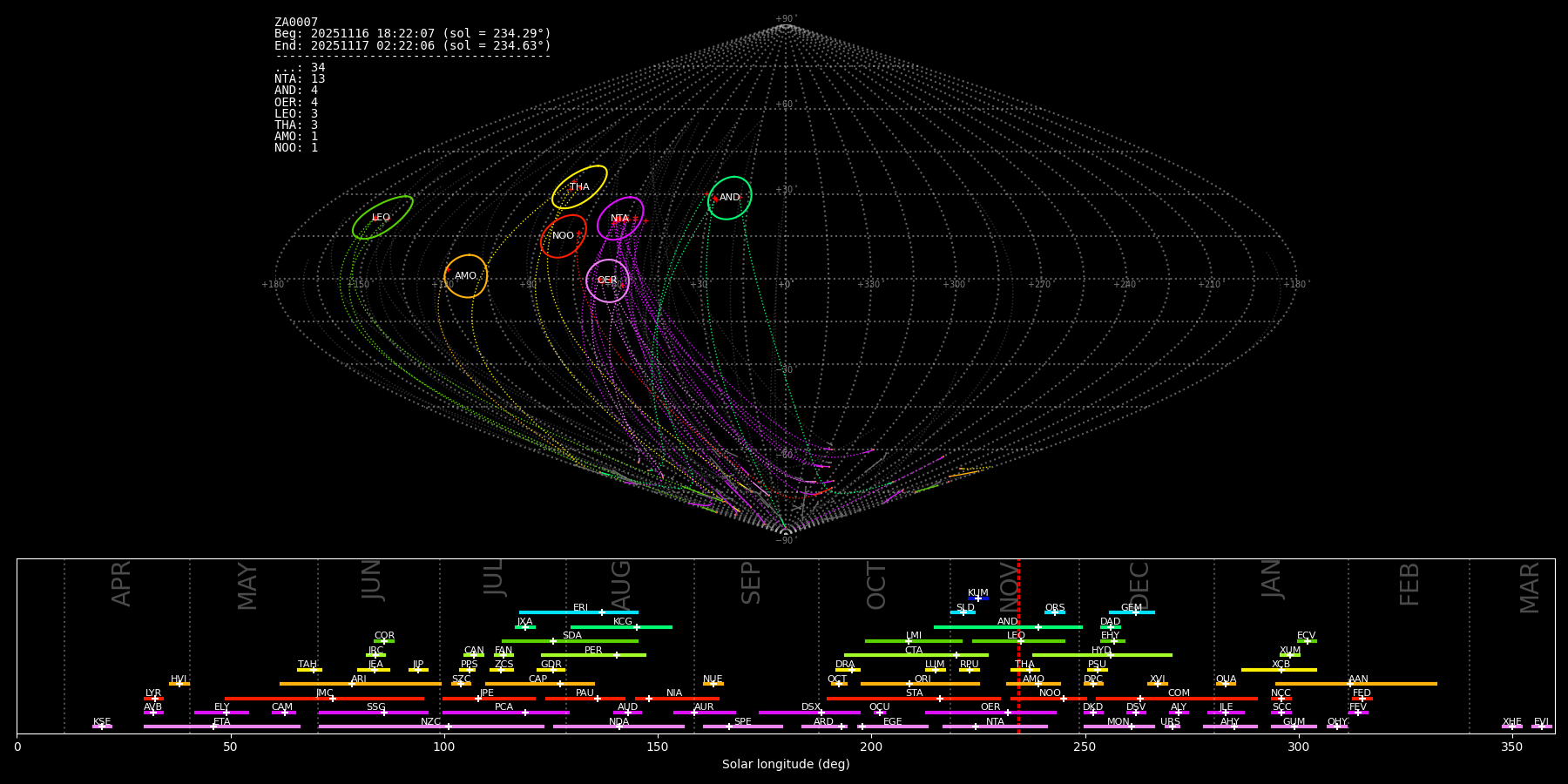The image size is (1568, 784).
Task: Click the pink OER radiant ellipse
Action: click(x=607, y=280)
